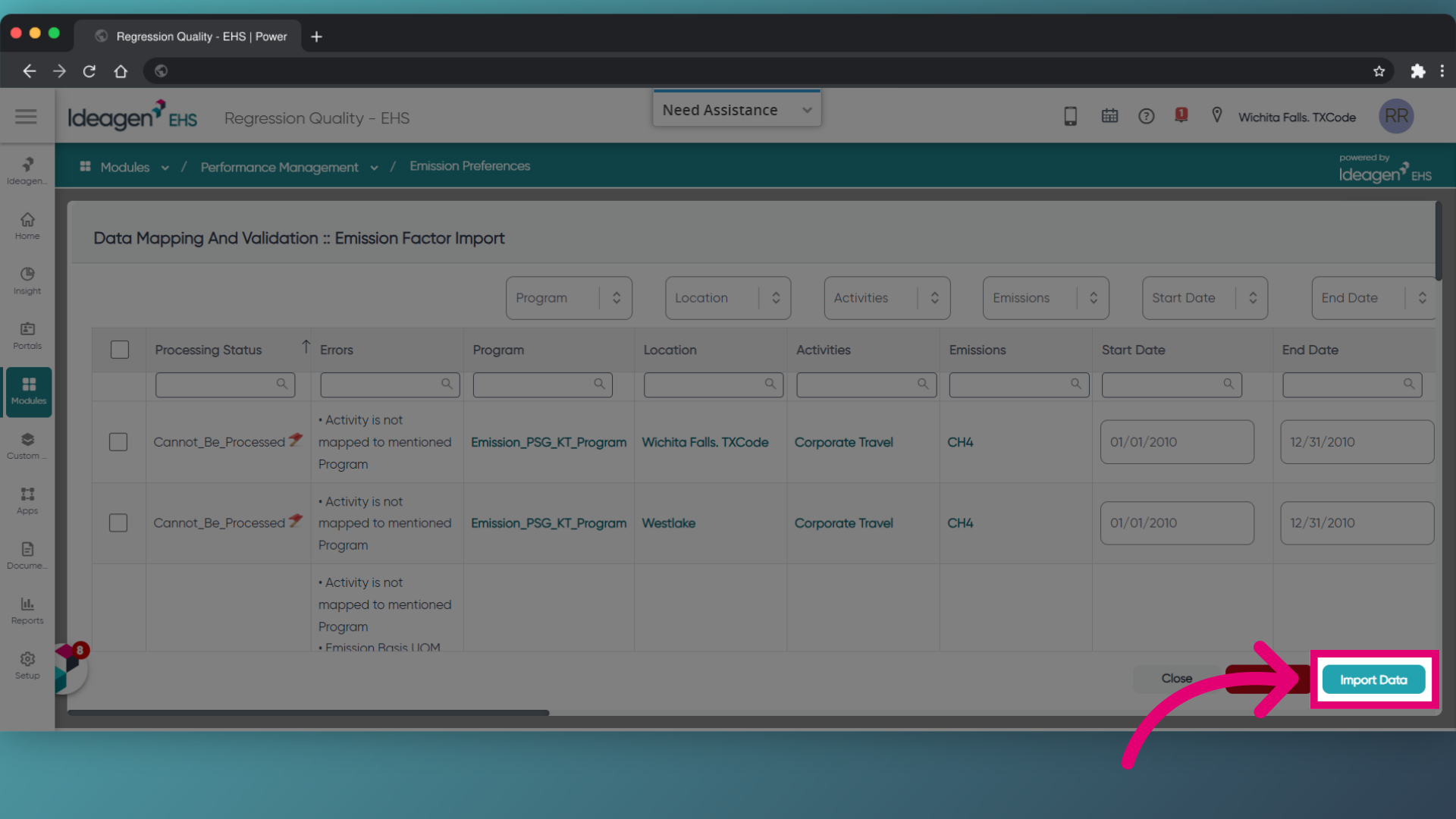Click the vertical scrollbar of the dialog
The height and width of the screenshot is (819, 1456).
pyautogui.click(x=1439, y=241)
